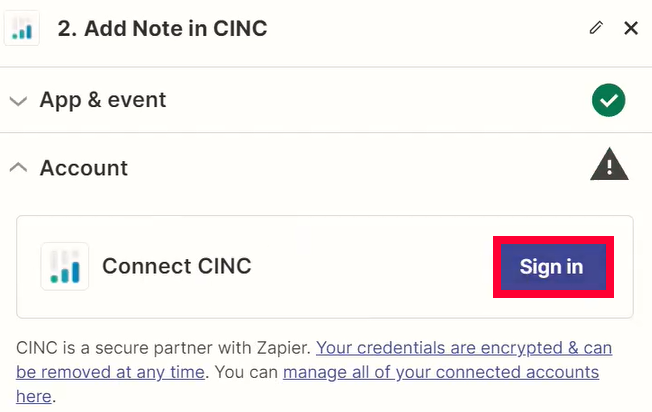This screenshot has width=652, height=412.
Task: Close the Add Note in CINC panel
Action: [x=631, y=28]
